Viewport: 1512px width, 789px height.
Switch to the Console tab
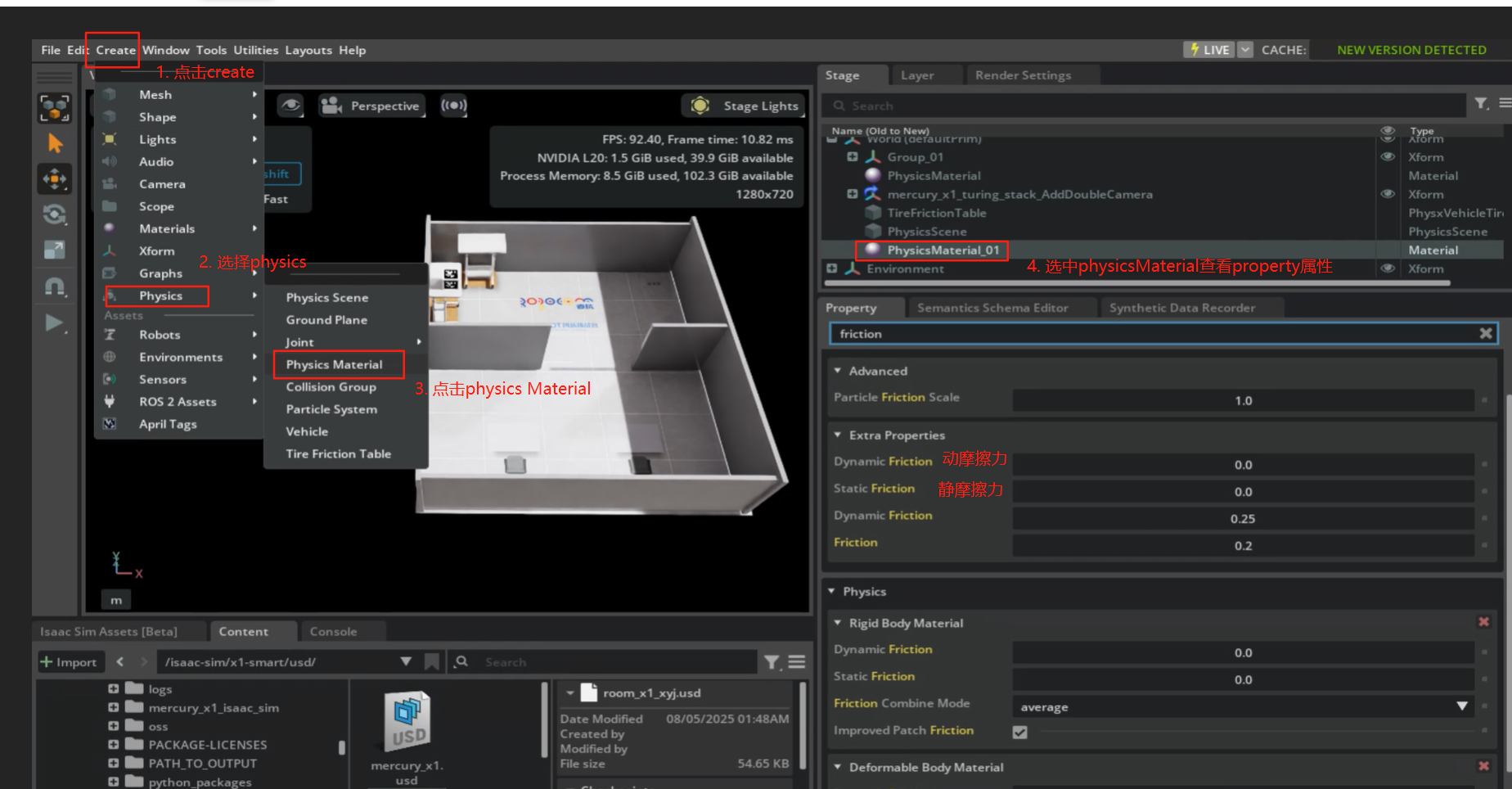333,631
